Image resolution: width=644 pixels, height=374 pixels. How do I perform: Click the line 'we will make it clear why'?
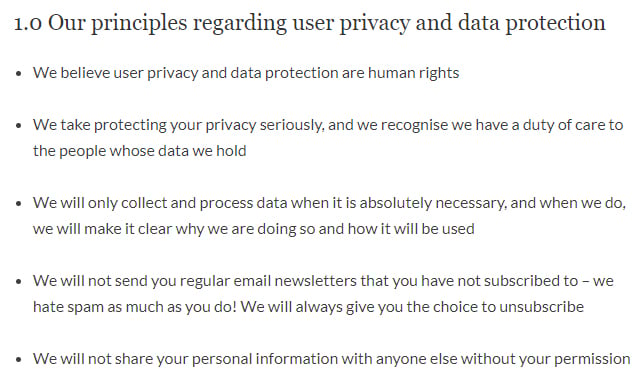(254, 229)
